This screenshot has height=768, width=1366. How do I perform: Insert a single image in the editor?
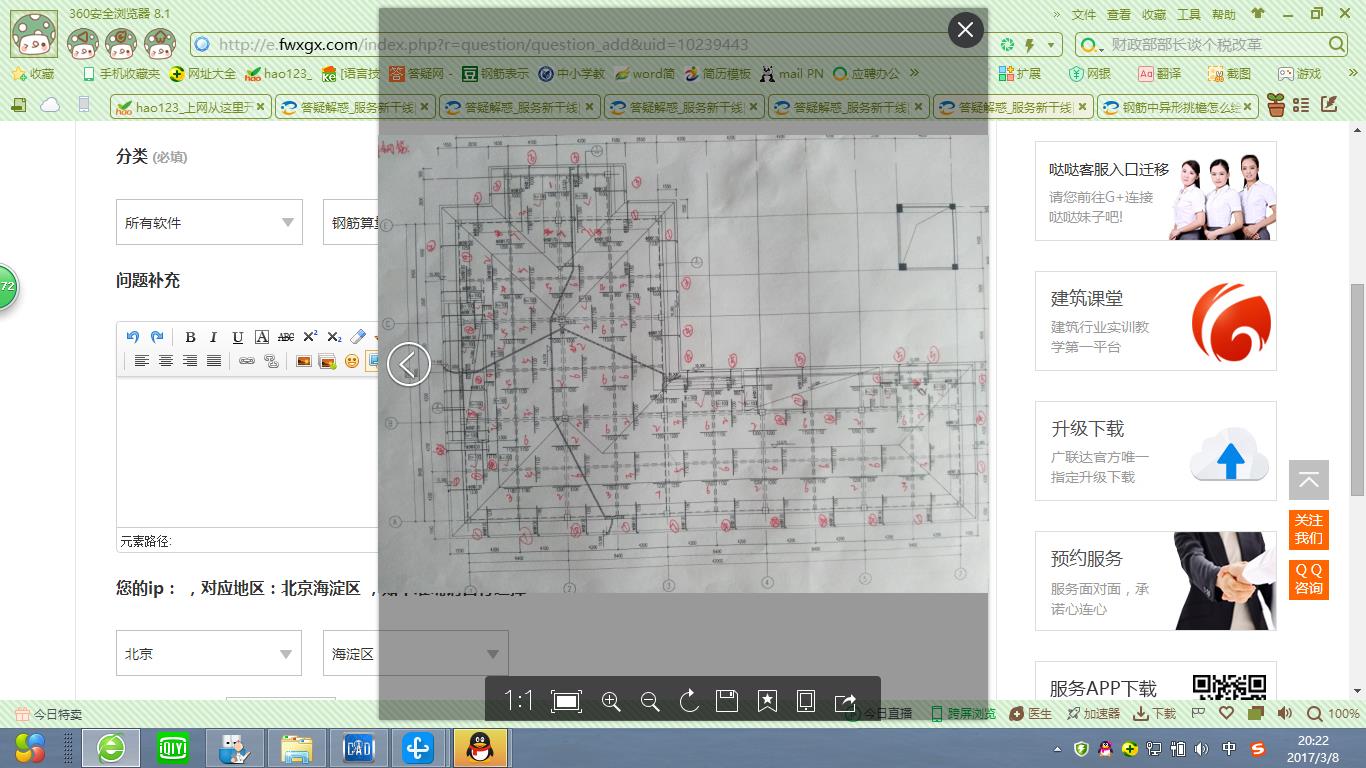[x=304, y=361]
